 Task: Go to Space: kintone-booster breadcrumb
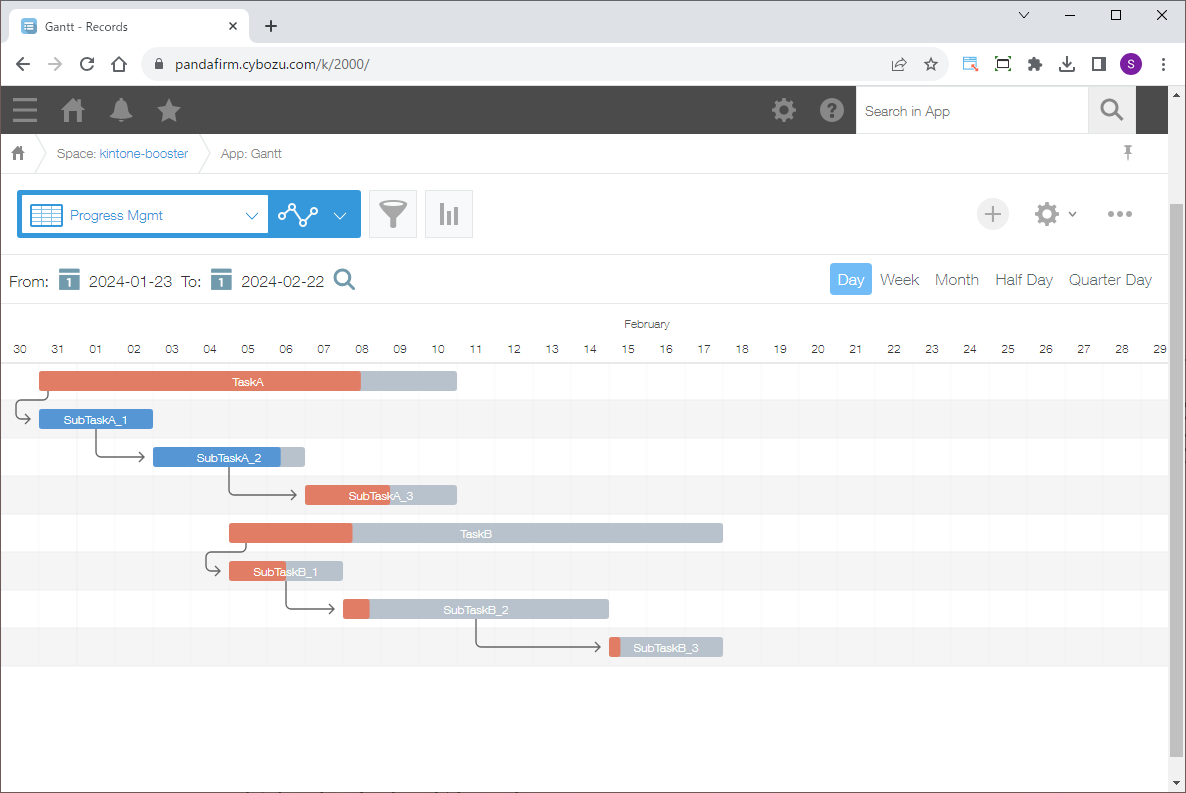[122, 154]
